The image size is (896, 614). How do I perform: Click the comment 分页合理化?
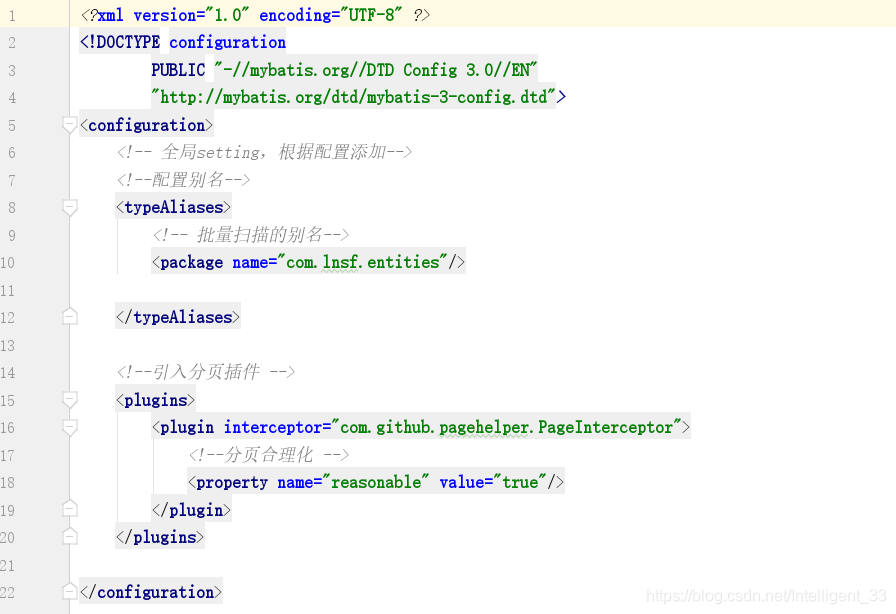(269, 454)
